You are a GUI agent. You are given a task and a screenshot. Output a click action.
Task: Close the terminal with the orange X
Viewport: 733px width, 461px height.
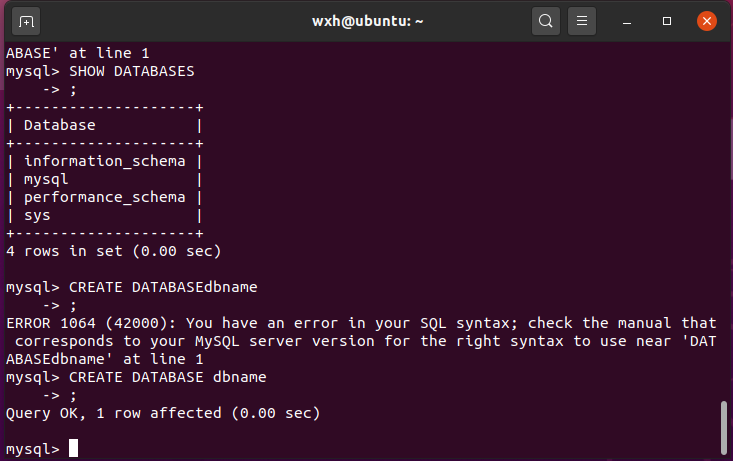[706, 20]
